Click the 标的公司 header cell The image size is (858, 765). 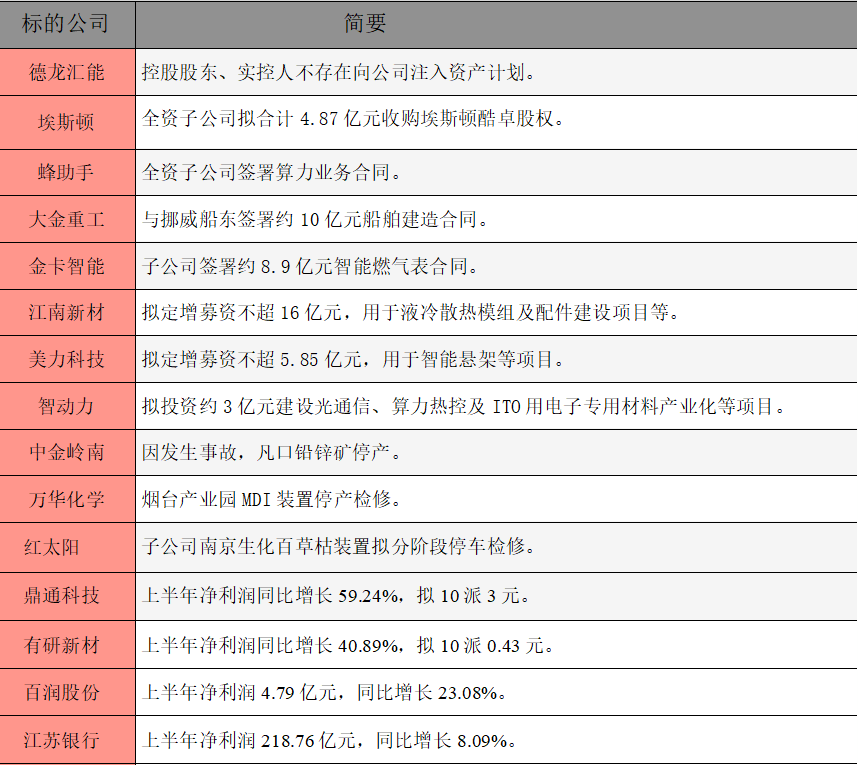(x=67, y=24)
